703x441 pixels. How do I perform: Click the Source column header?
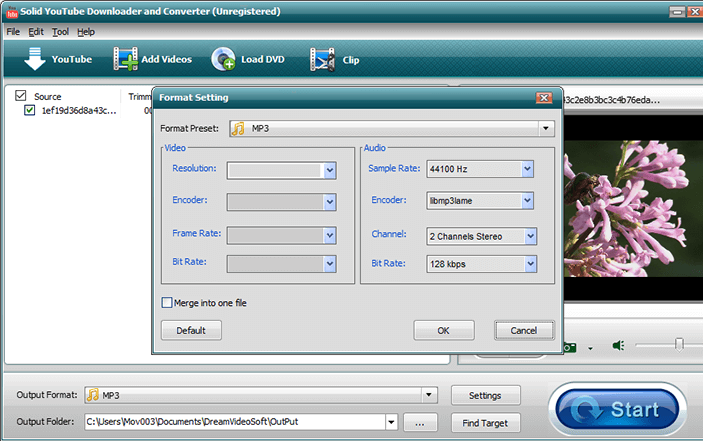coord(48,96)
